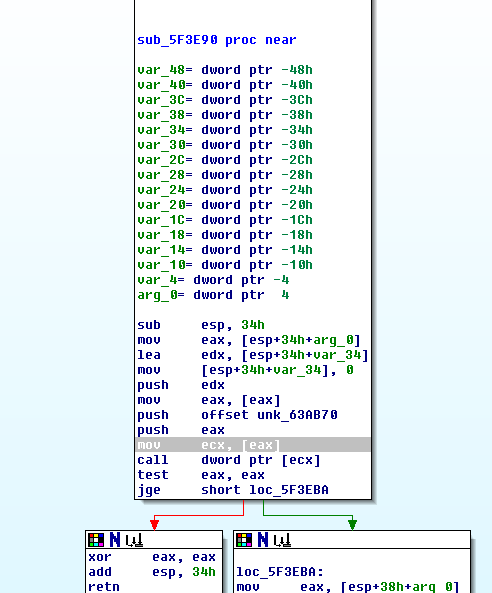Click graph icon in loc_5F3EBA node header

282,540
